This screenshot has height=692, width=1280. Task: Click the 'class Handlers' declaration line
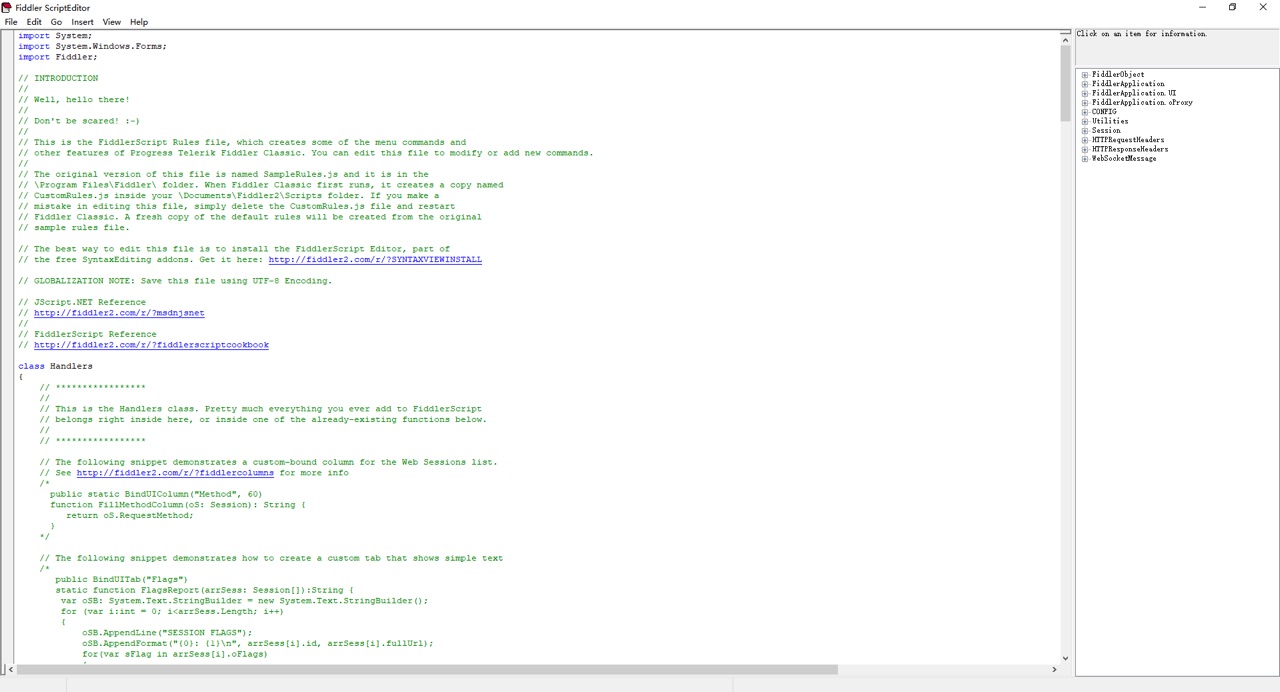pos(55,366)
